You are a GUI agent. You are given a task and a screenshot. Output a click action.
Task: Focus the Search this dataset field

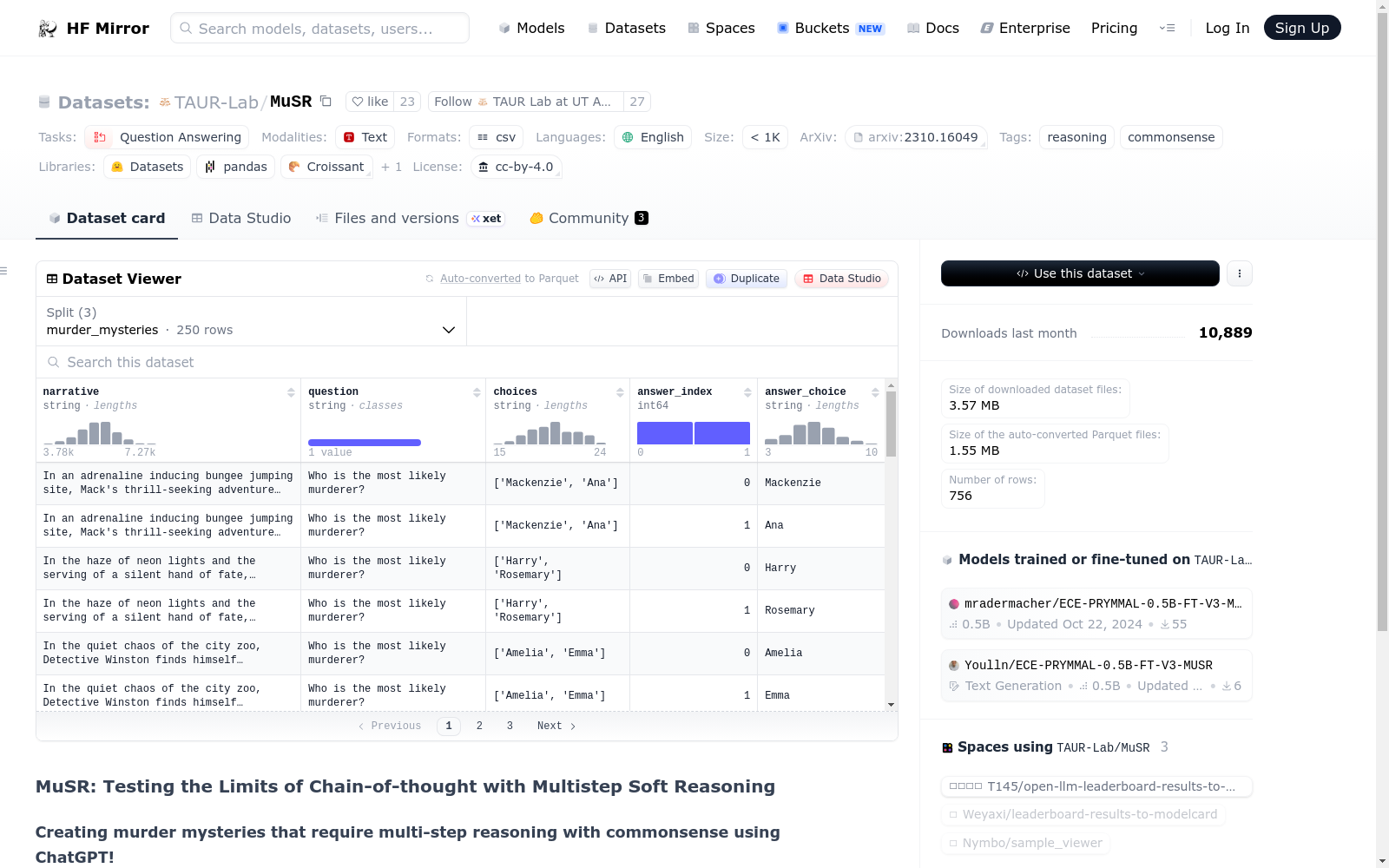click(x=467, y=362)
